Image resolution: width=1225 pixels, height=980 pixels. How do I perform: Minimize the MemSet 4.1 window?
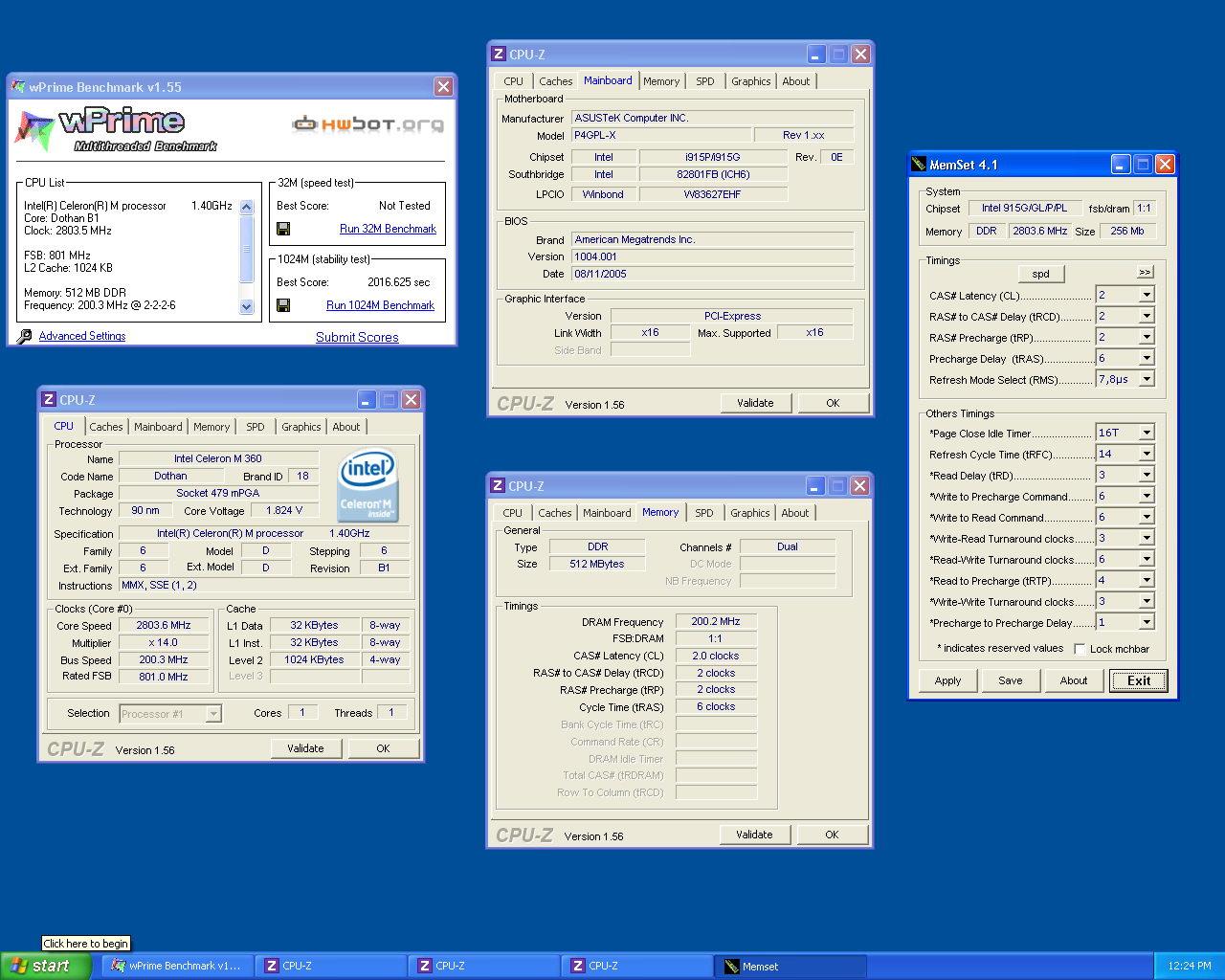coord(1121,165)
